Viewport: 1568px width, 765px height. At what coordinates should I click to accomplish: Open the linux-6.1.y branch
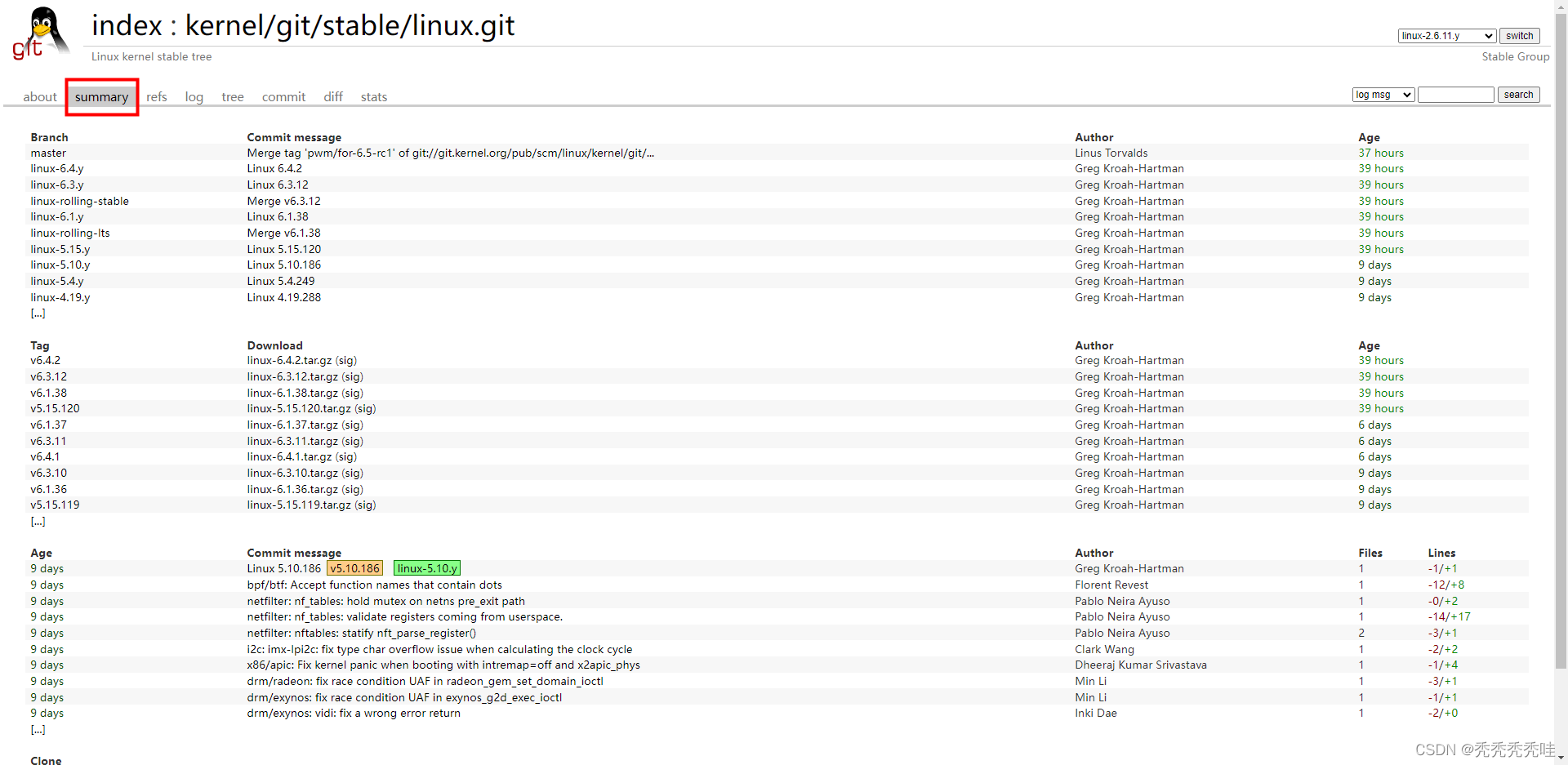coord(57,217)
